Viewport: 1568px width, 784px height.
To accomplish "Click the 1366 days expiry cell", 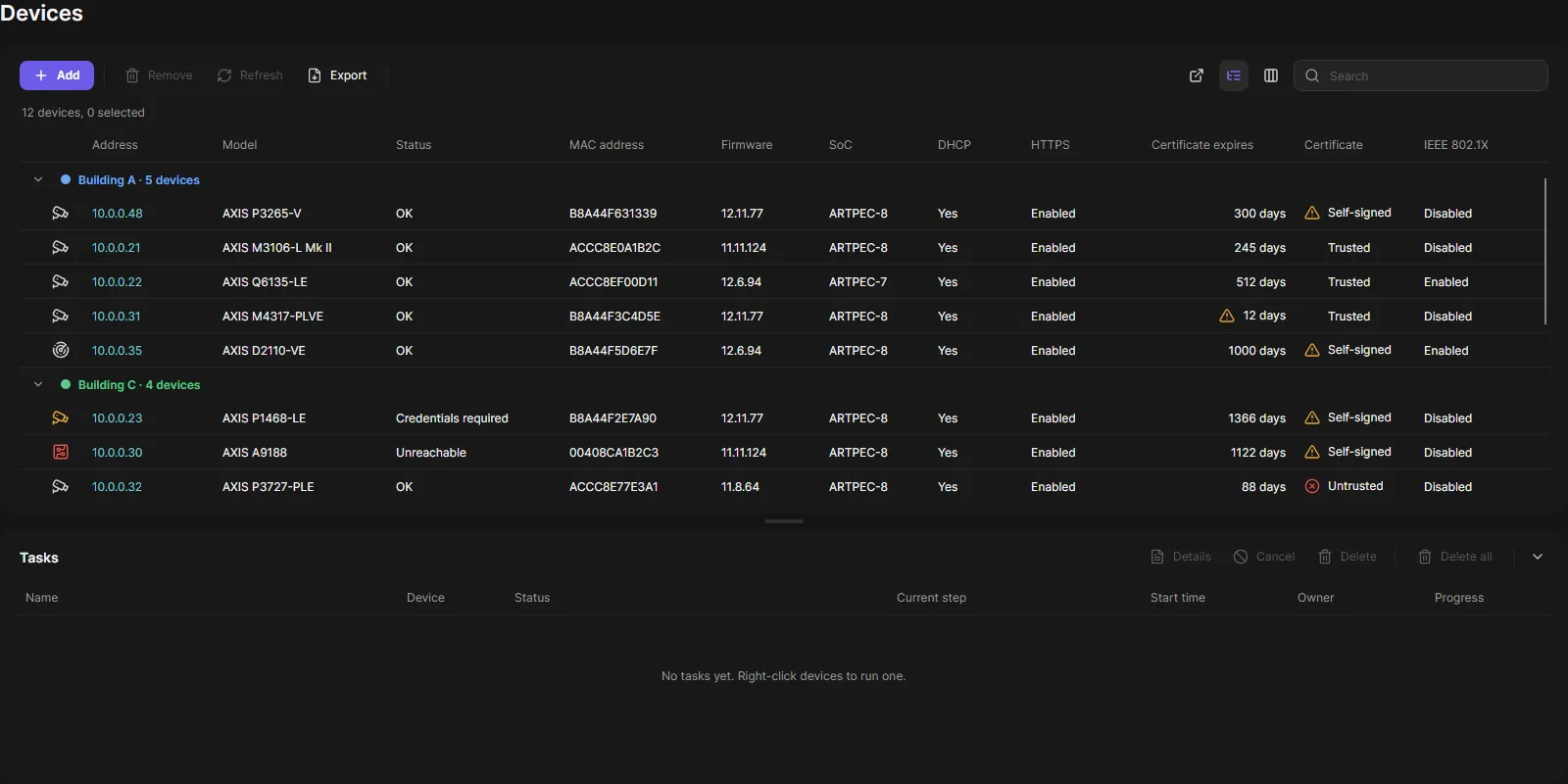I will click(x=1256, y=418).
